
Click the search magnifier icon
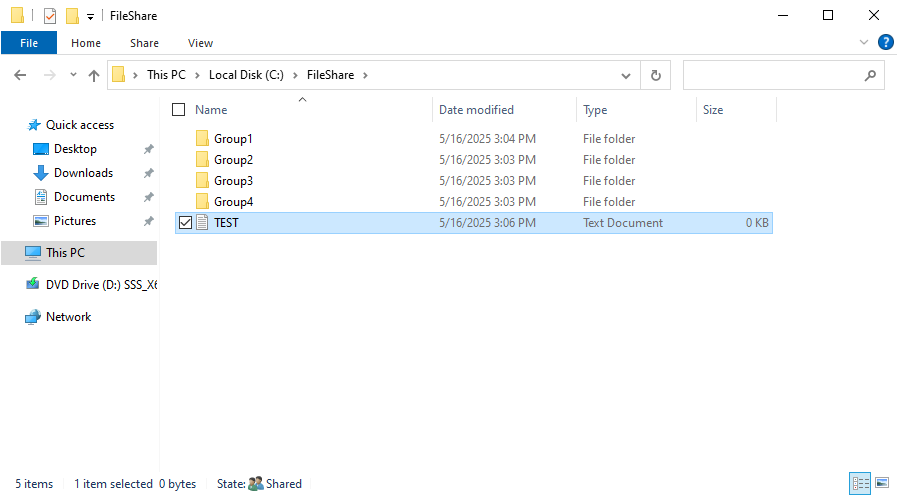coord(871,75)
